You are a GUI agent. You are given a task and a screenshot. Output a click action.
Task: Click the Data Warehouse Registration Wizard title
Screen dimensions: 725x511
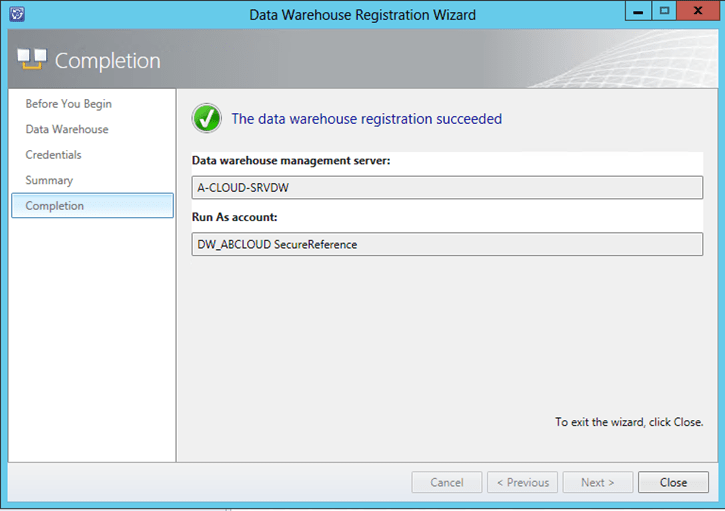click(x=362, y=15)
